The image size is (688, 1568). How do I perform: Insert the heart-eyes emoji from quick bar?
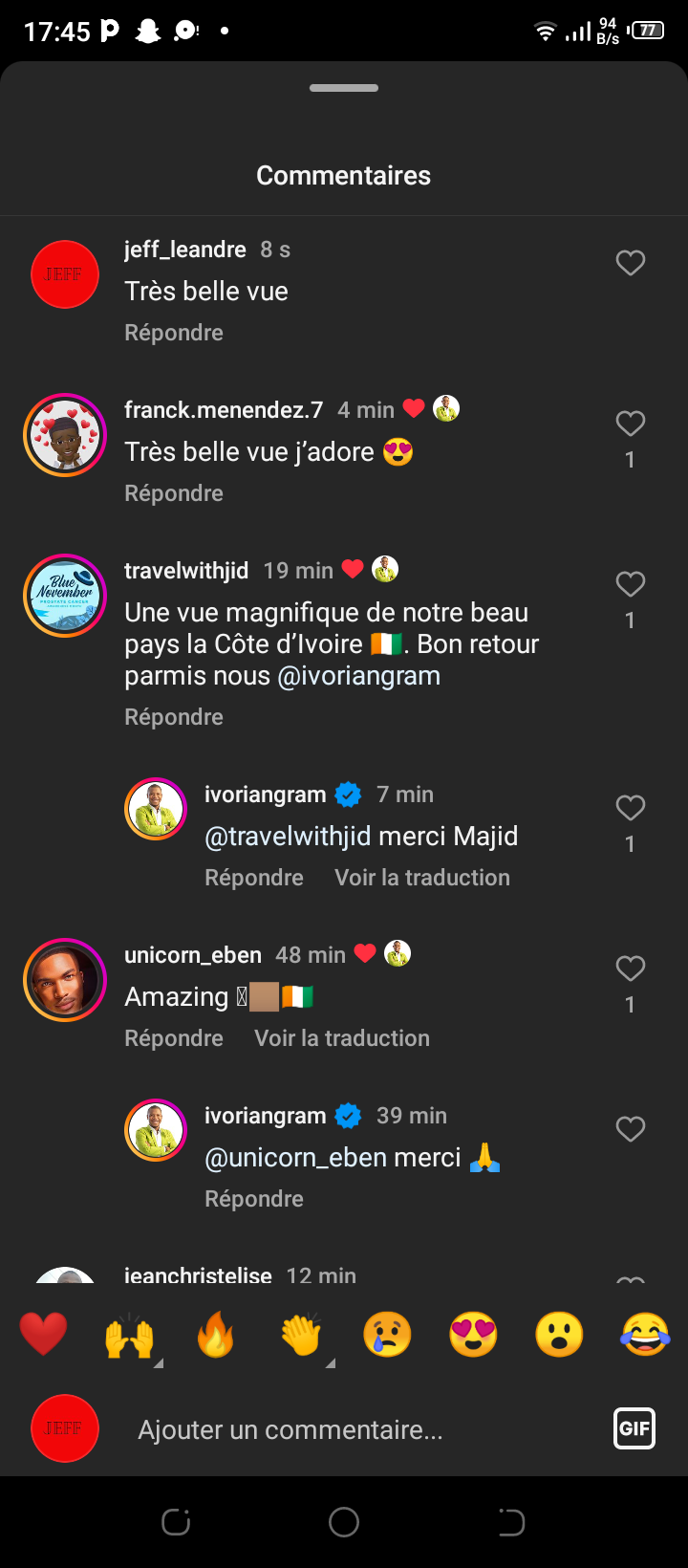tap(473, 1335)
